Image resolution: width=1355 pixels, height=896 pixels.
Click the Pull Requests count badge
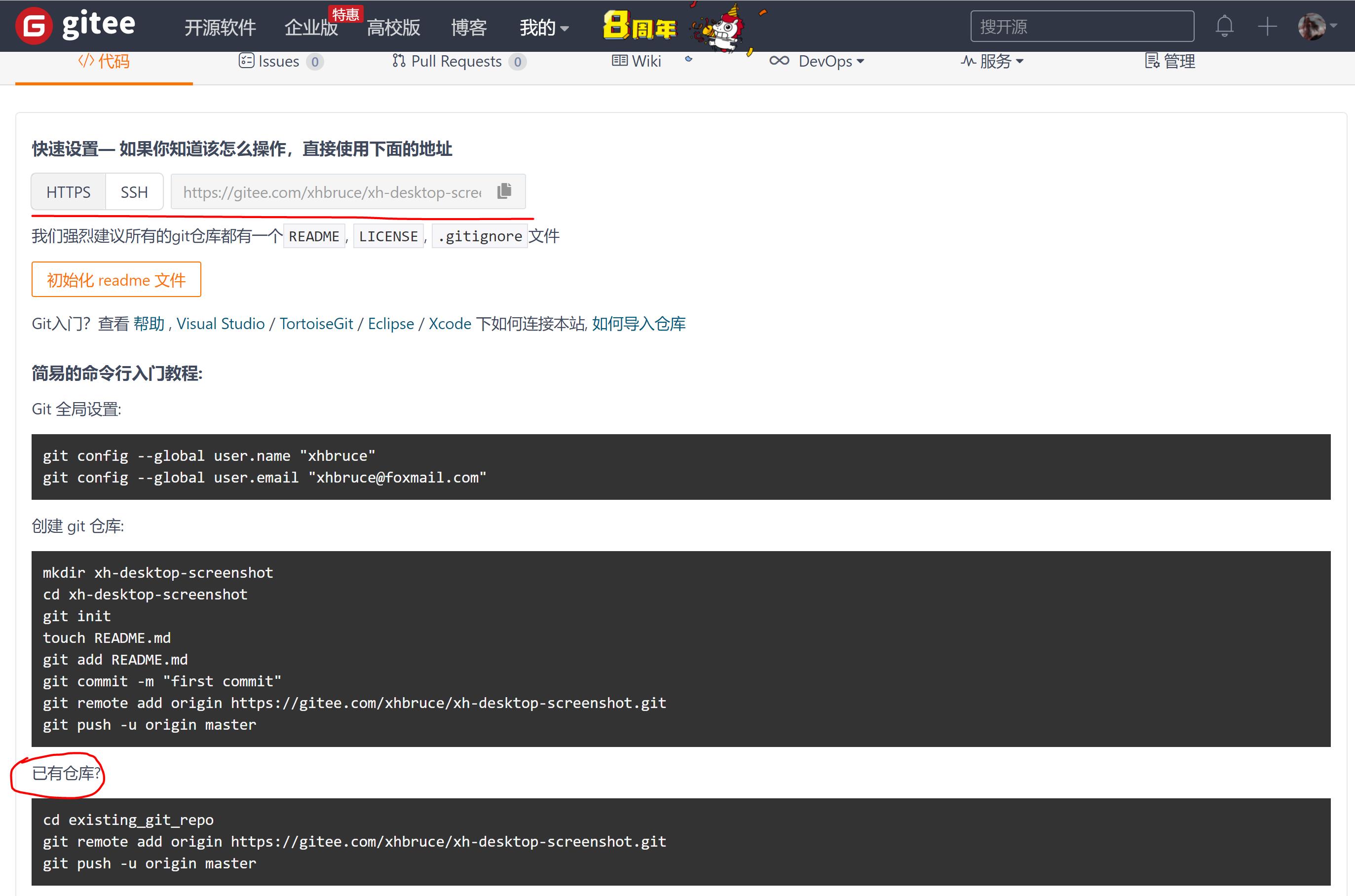(517, 62)
